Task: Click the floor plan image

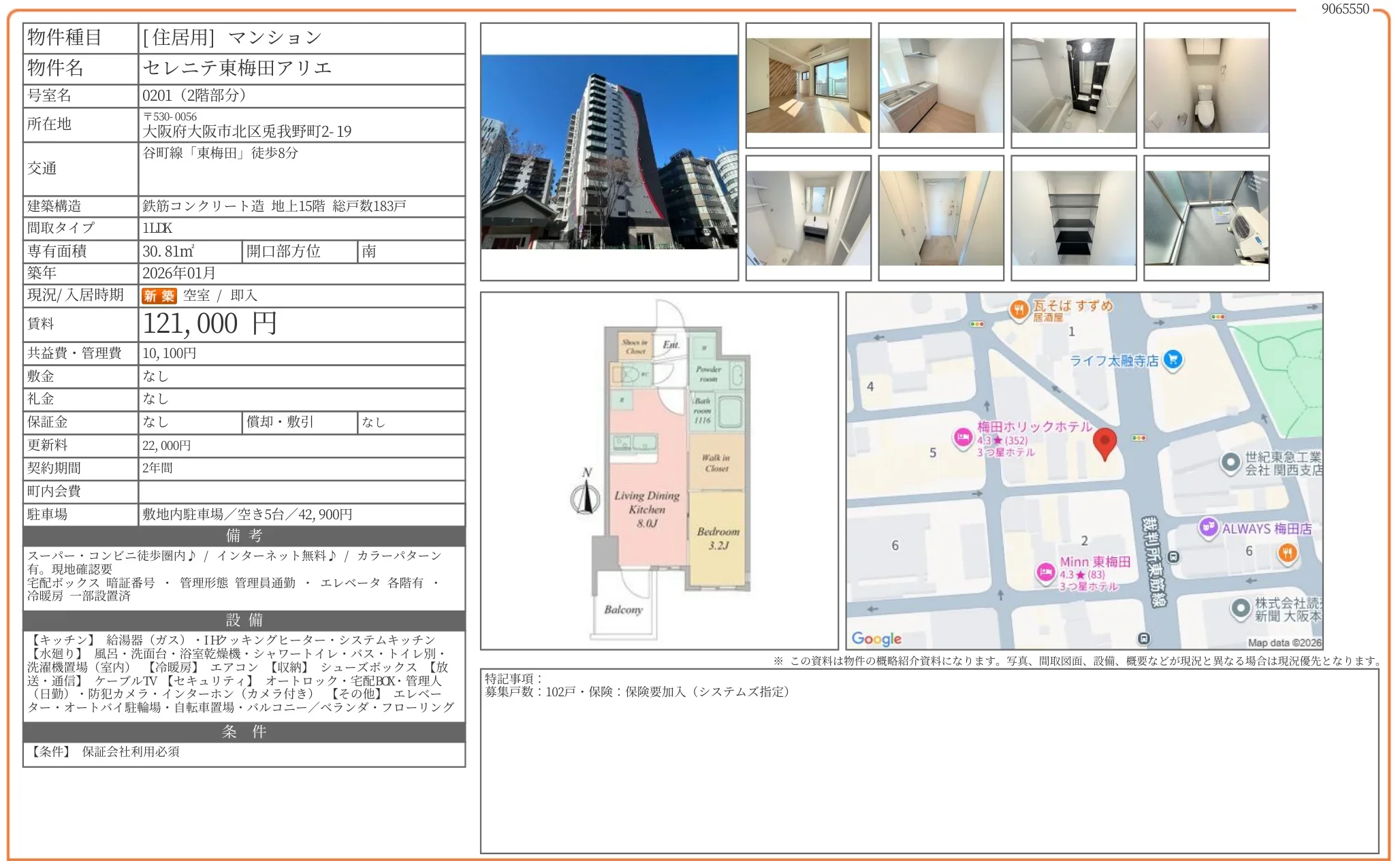Action: click(x=659, y=470)
